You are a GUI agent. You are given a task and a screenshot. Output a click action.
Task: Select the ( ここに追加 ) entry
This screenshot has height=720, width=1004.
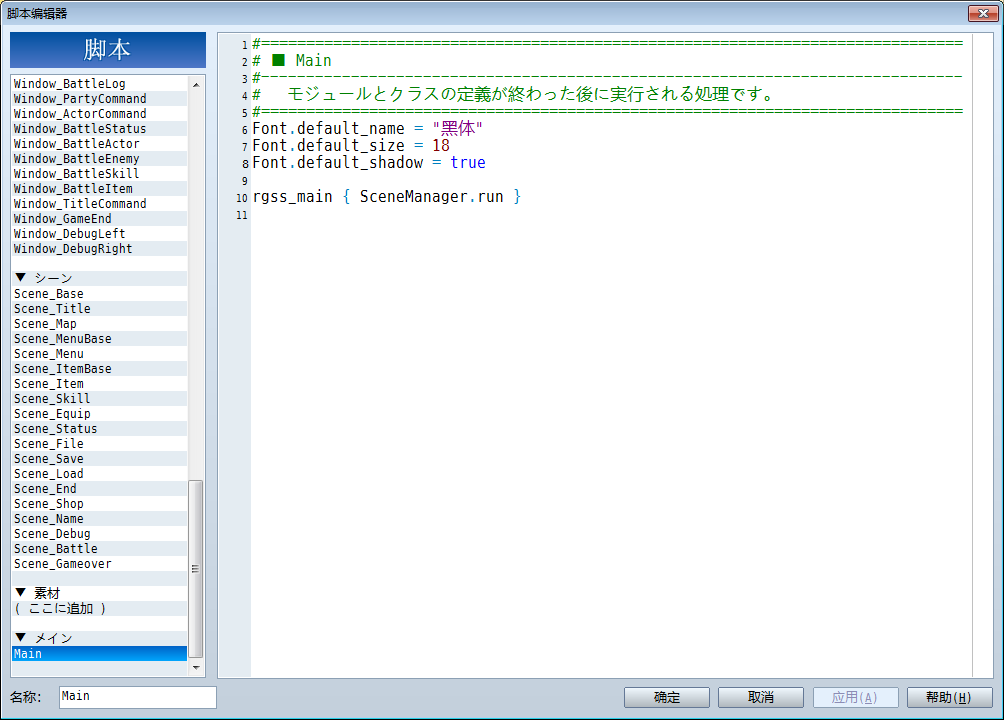click(x=99, y=609)
